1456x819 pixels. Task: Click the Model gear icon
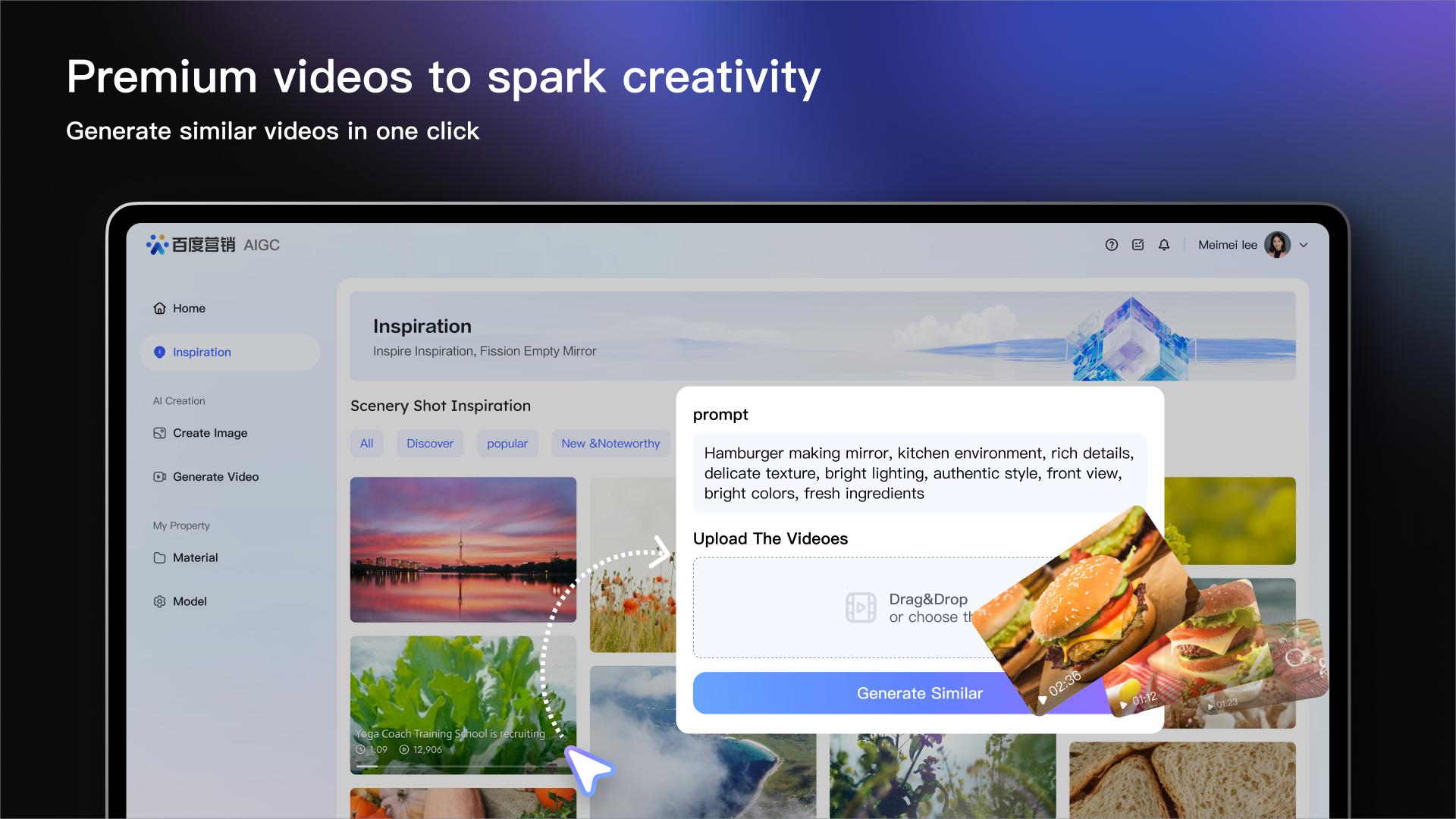[x=159, y=601]
